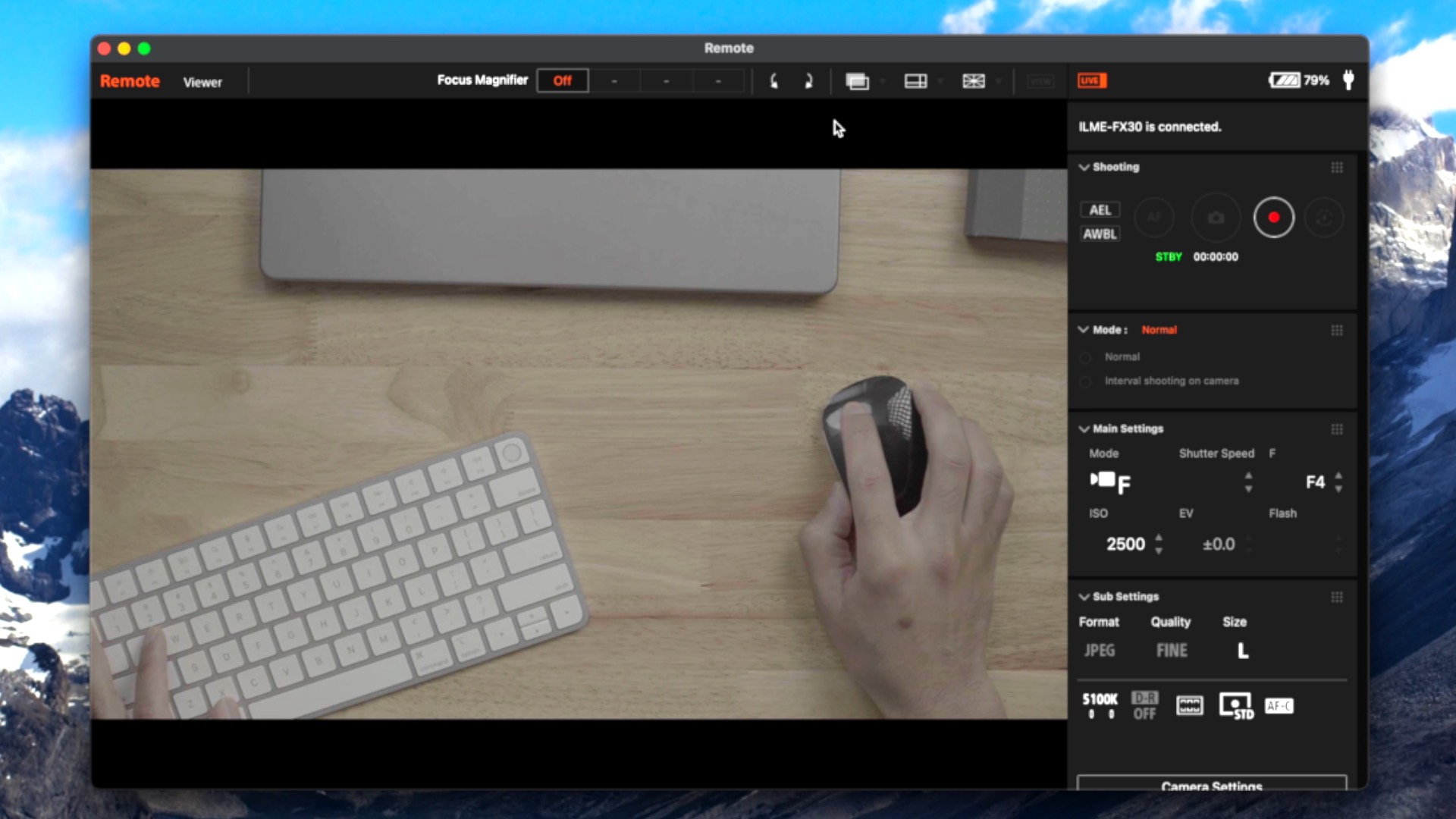The width and height of the screenshot is (1456, 819).
Task: Toggle the AWBL white balance lock
Action: pos(1100,234)
